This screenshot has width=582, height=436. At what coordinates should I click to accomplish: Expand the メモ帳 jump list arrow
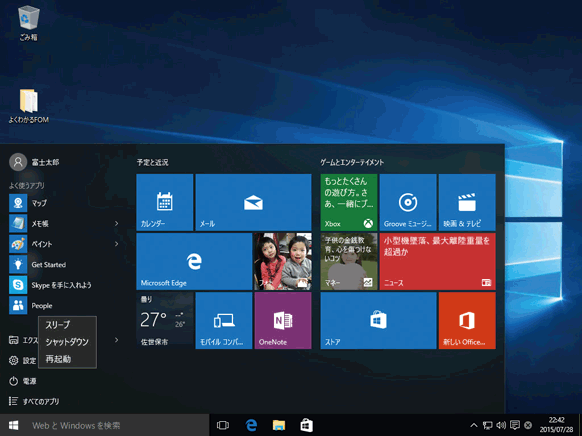point(117,223)
